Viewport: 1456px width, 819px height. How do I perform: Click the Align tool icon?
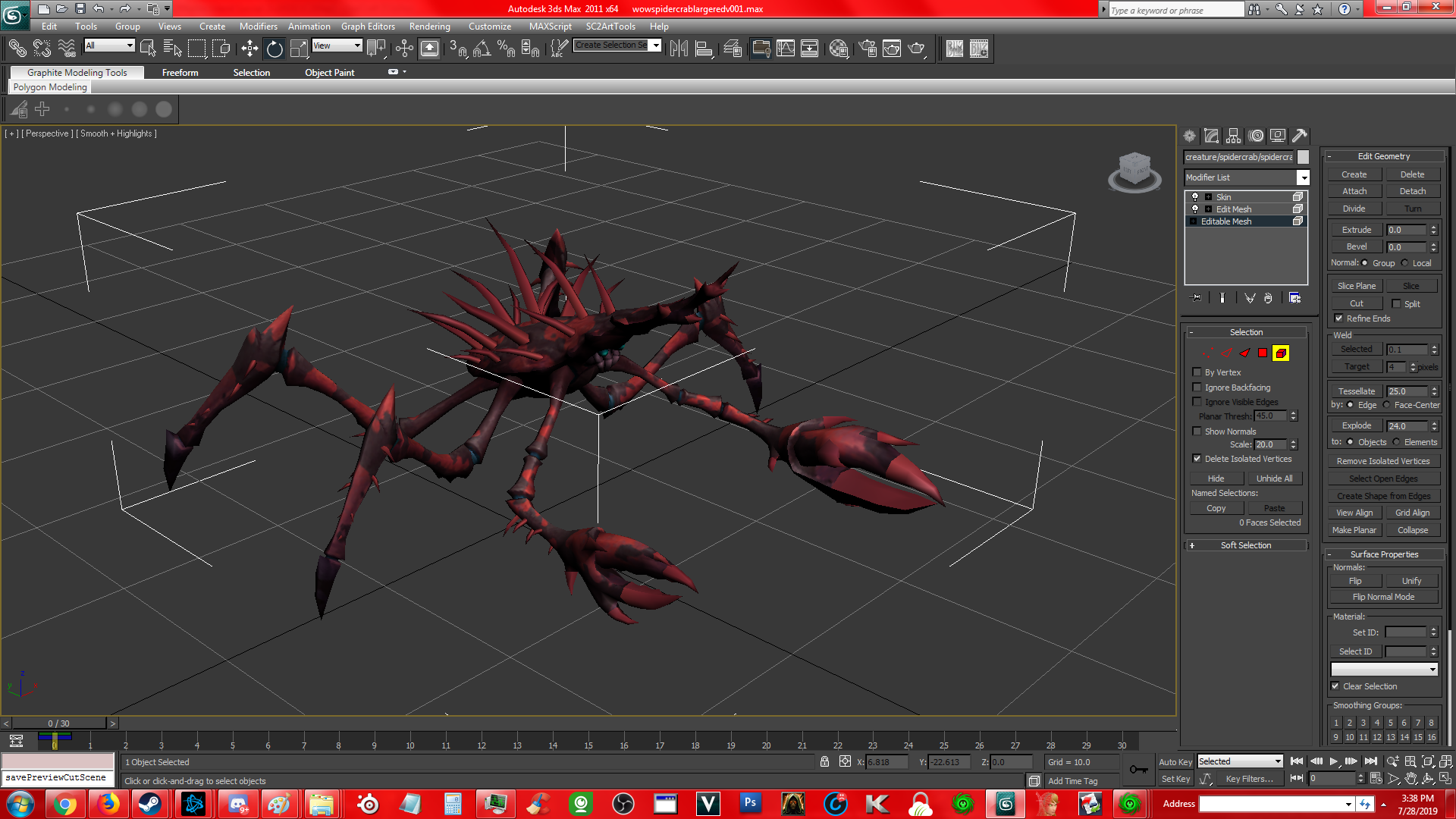(x=704, y=49)
